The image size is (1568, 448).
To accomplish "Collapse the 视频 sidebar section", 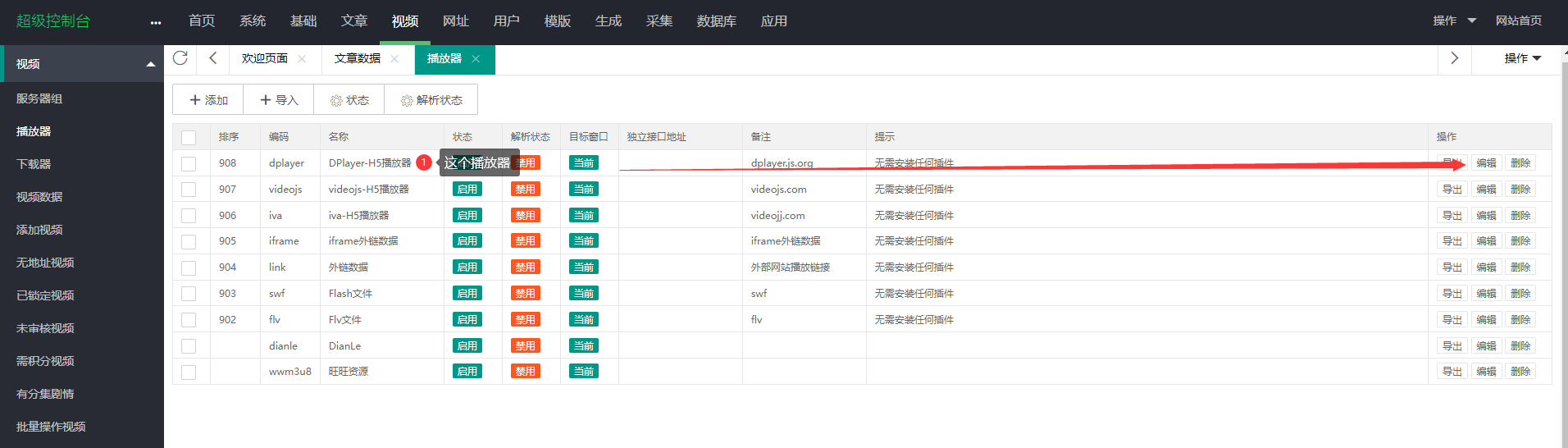I will 150,64.
